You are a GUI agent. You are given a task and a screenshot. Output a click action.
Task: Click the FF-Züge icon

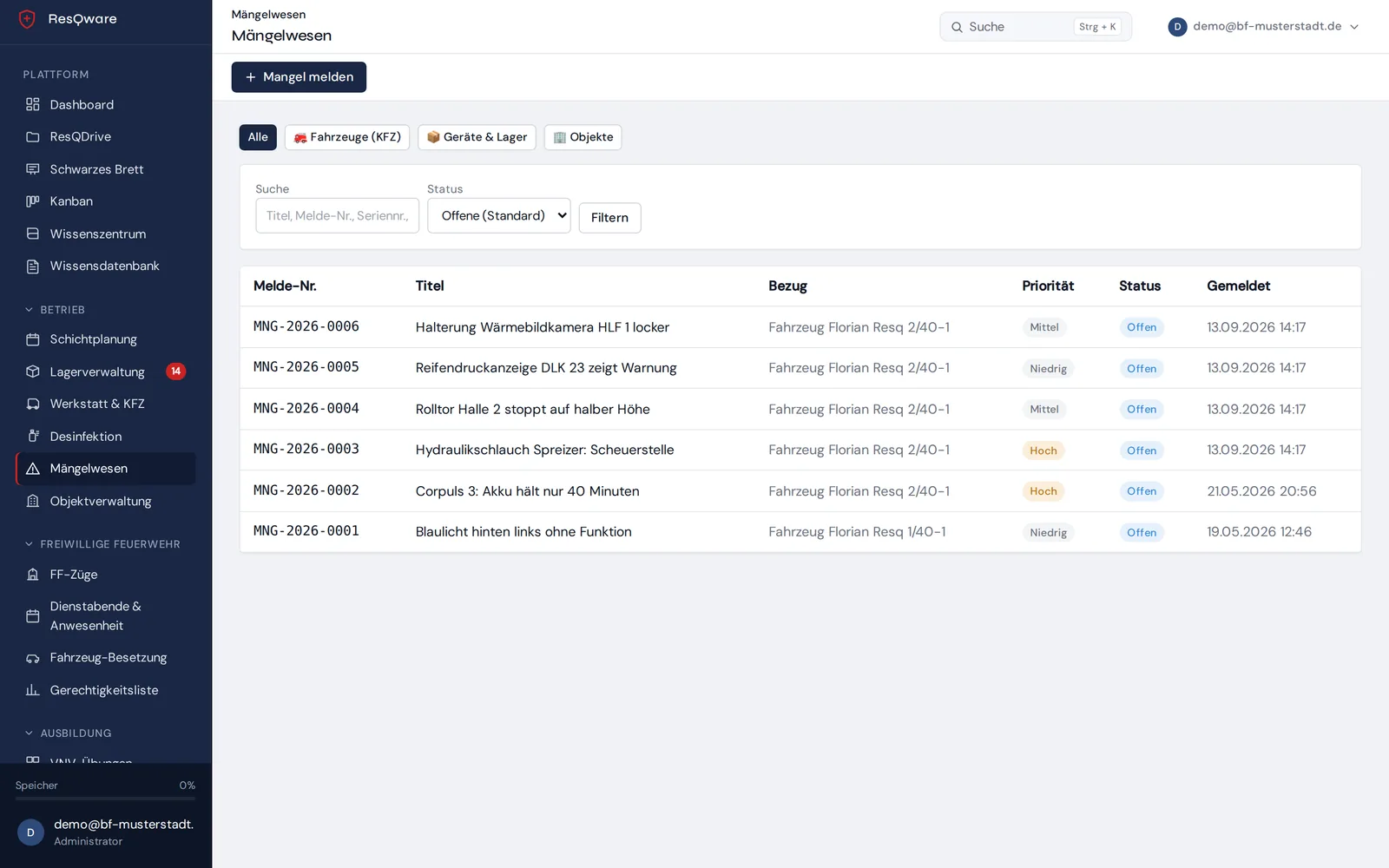point(33,575)
